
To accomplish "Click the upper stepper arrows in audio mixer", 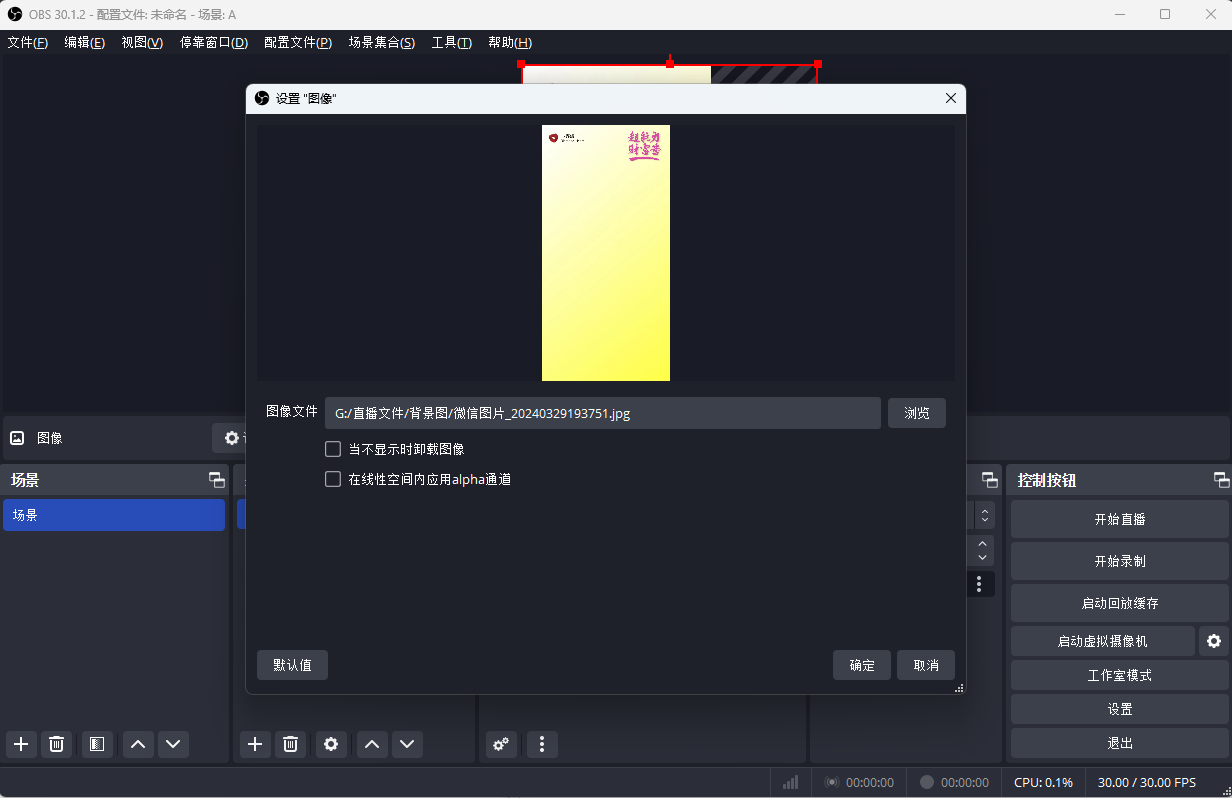I will (984, 515).
